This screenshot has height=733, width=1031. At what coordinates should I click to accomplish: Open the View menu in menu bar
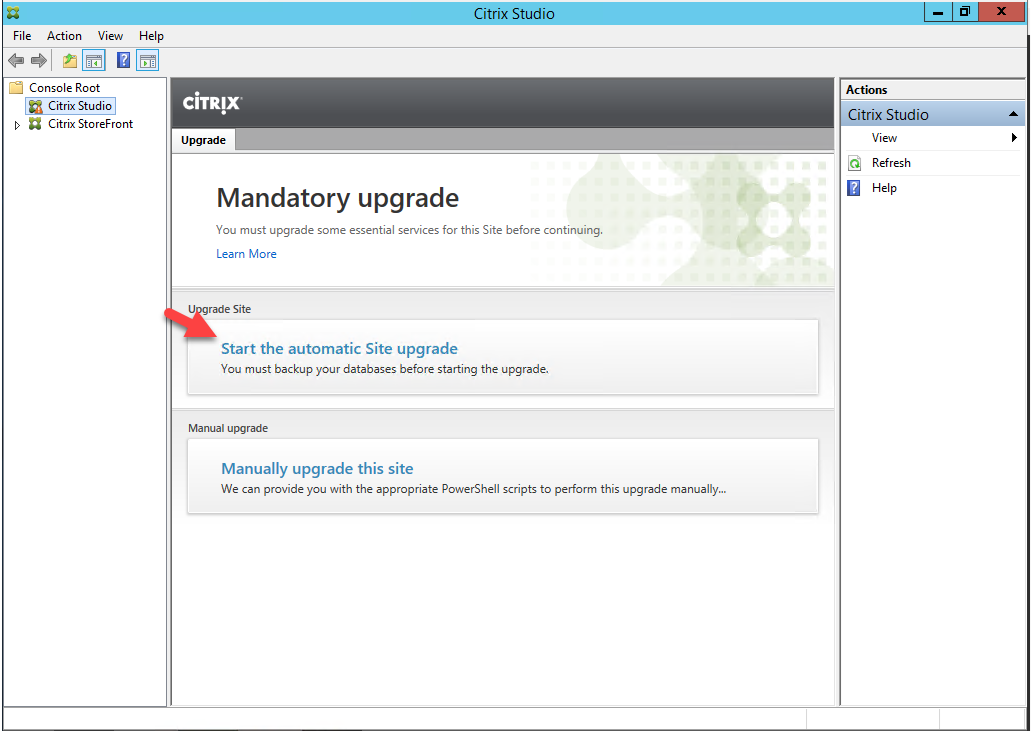pos(110,36)
